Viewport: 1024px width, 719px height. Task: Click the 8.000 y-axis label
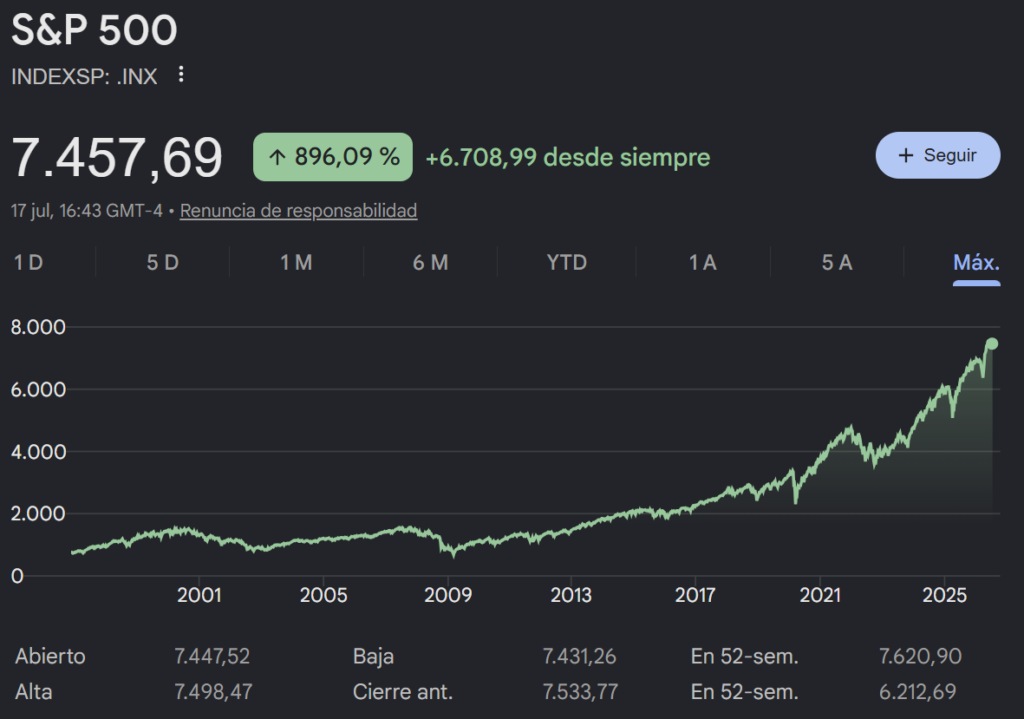[39, 327]
